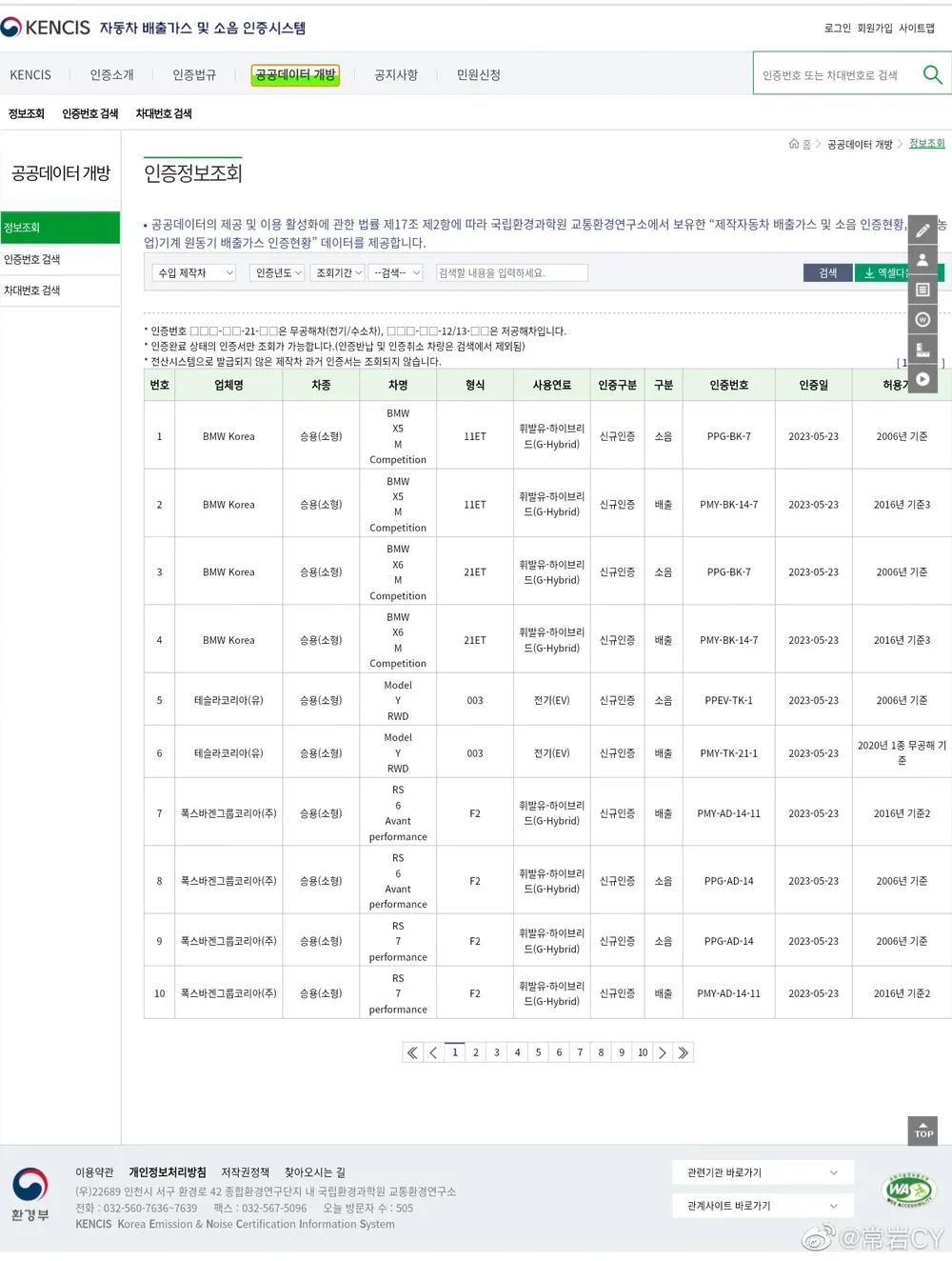This screenshot has height=1261, width=952.
Task: Click 2020년 1종 무공해 기준 cell
Action: tap(902, 753)
